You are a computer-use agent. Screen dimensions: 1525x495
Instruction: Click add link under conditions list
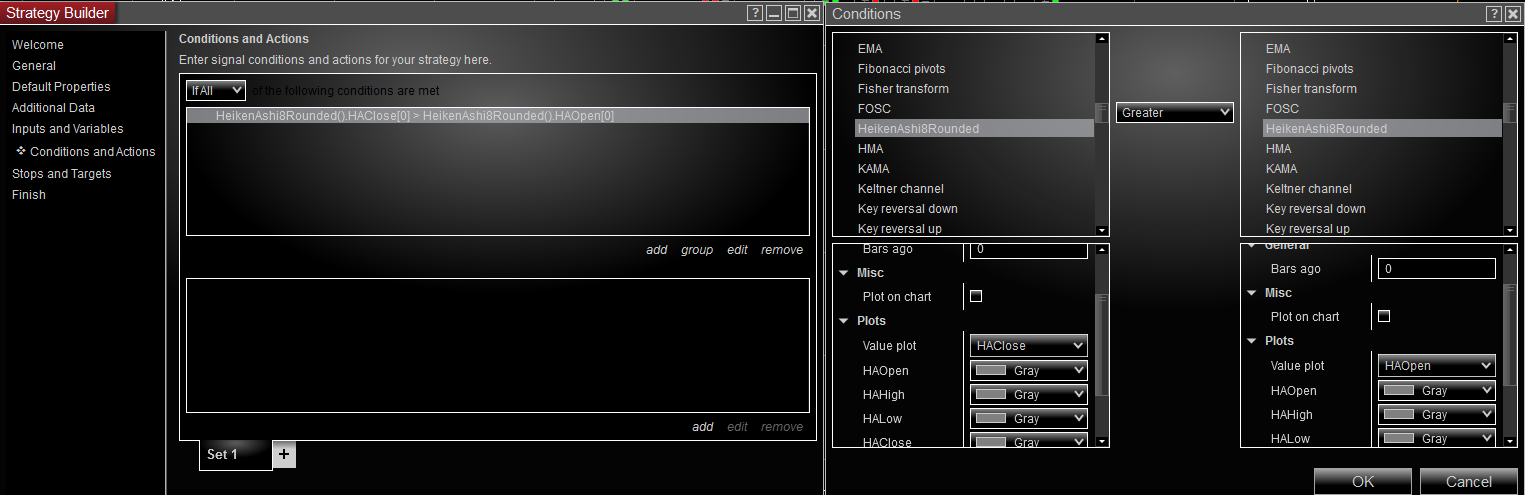tap(656, 250)
